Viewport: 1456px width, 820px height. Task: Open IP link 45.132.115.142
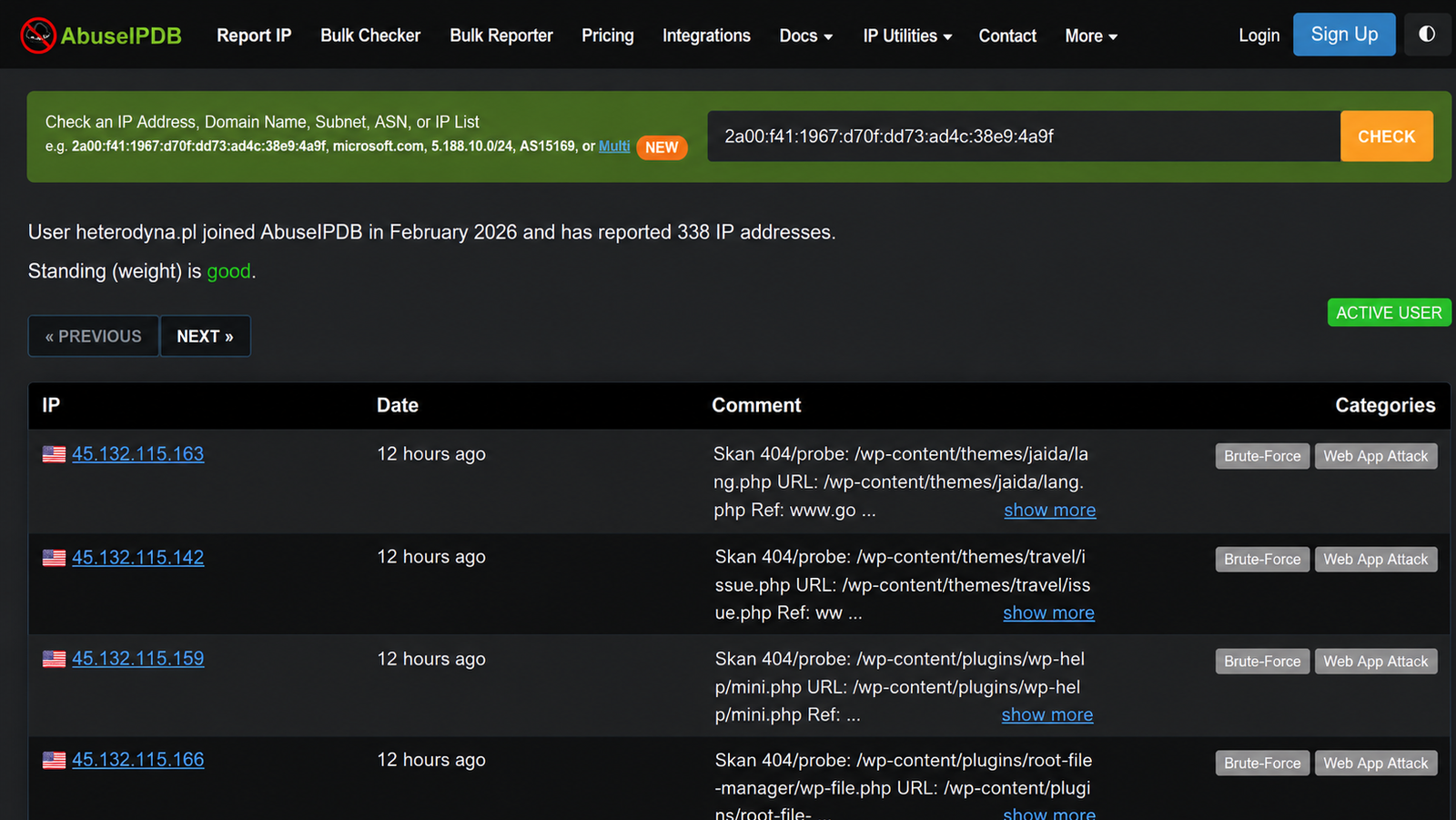click(138, 558)
